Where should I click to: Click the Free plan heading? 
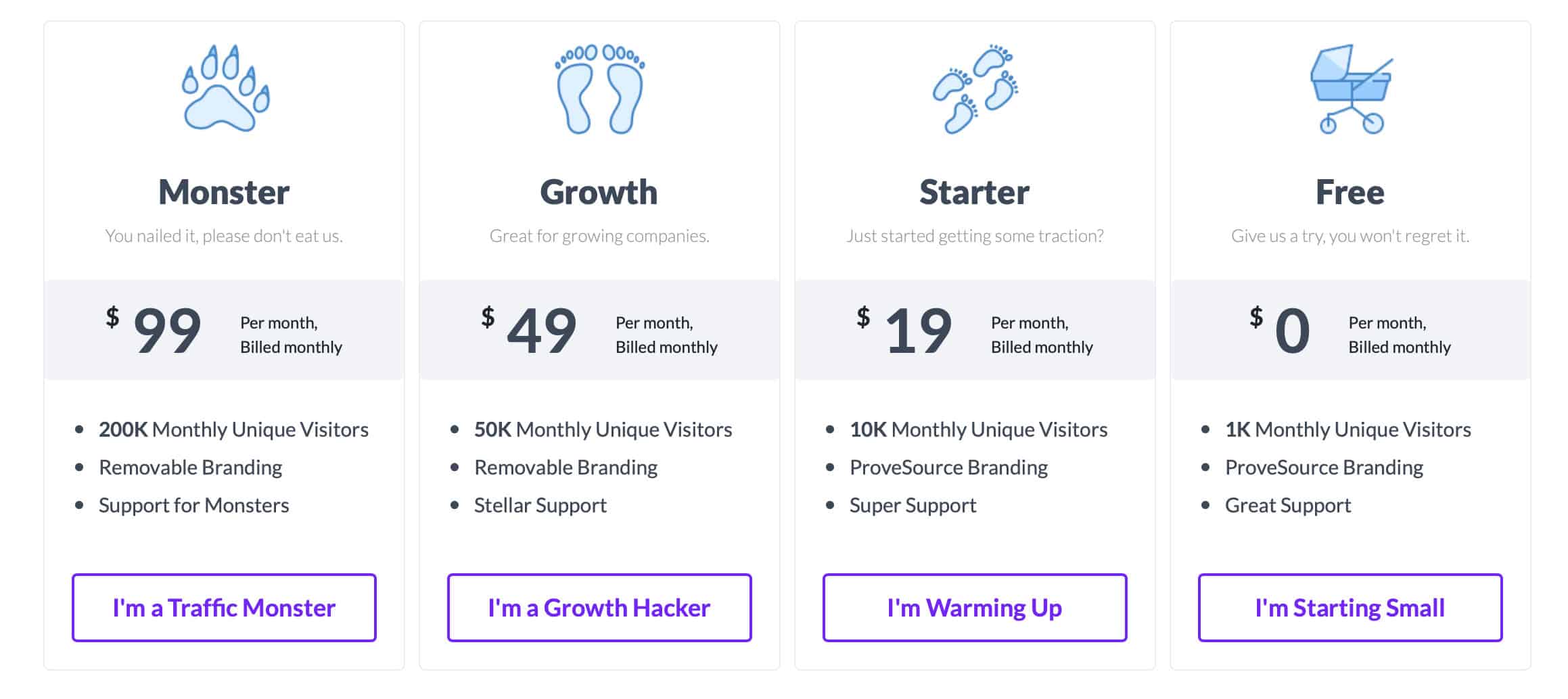[1350, 192]
